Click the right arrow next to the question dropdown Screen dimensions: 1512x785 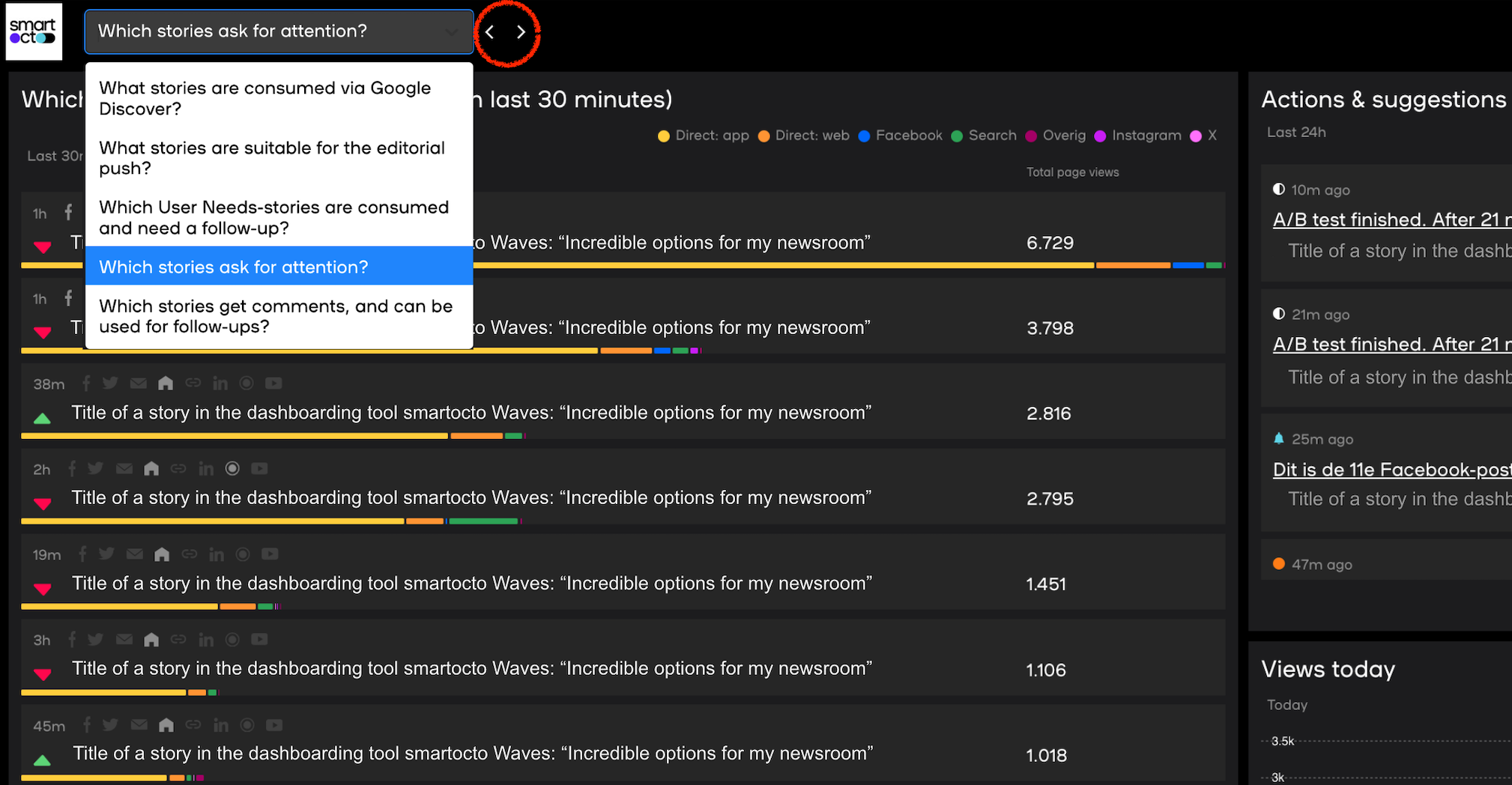point(521,32)
